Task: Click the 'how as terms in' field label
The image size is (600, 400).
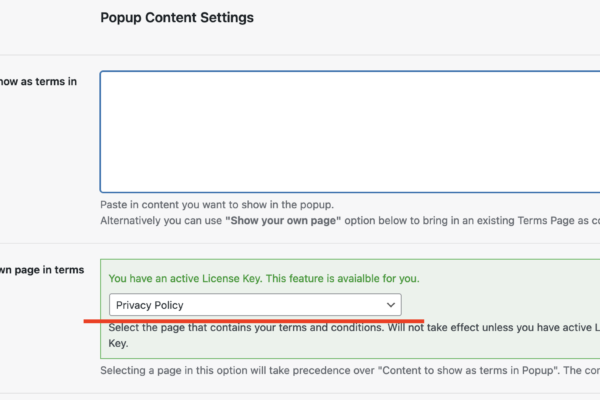Action: (38, 82)
